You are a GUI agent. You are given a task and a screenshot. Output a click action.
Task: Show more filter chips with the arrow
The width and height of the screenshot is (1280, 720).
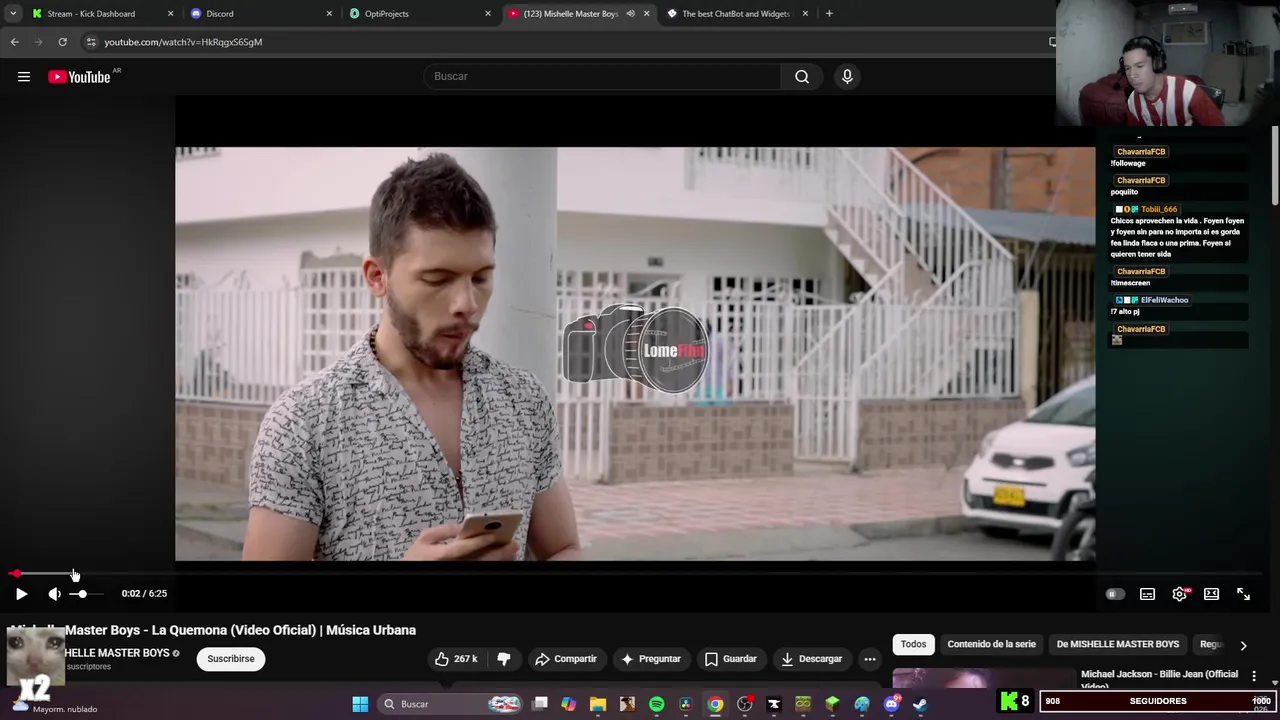point(1243,645)
